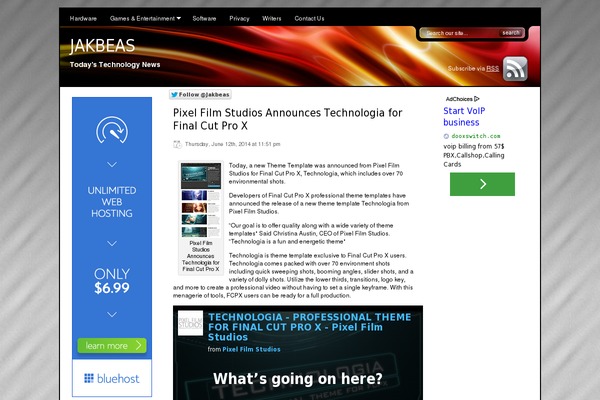
Task: Click the Today's Technology News tagline
Action: pyautogui.click(x=115, y=65)
